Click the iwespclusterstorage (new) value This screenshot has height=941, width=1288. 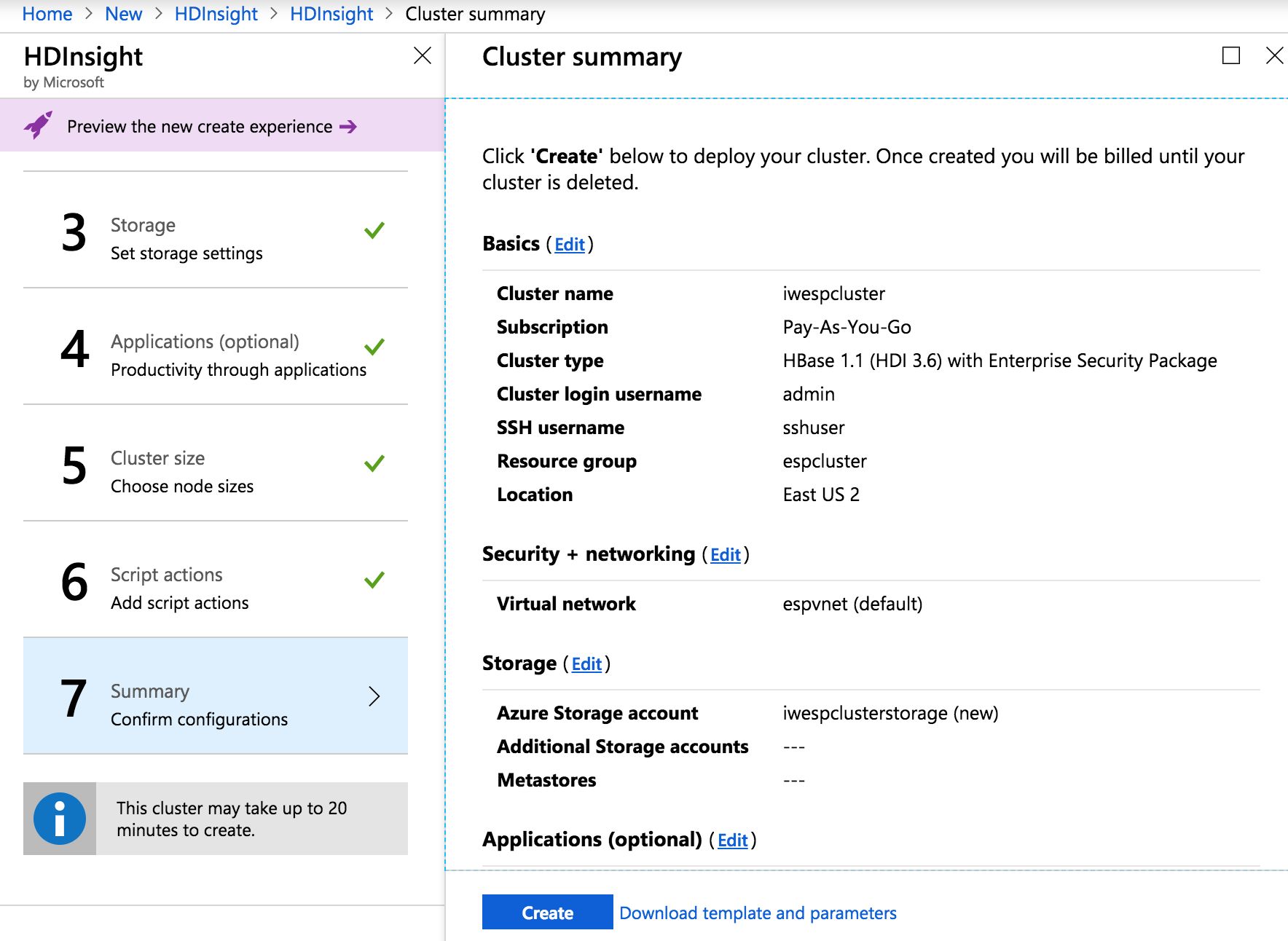pyautogui.click(x=890, y=713)
